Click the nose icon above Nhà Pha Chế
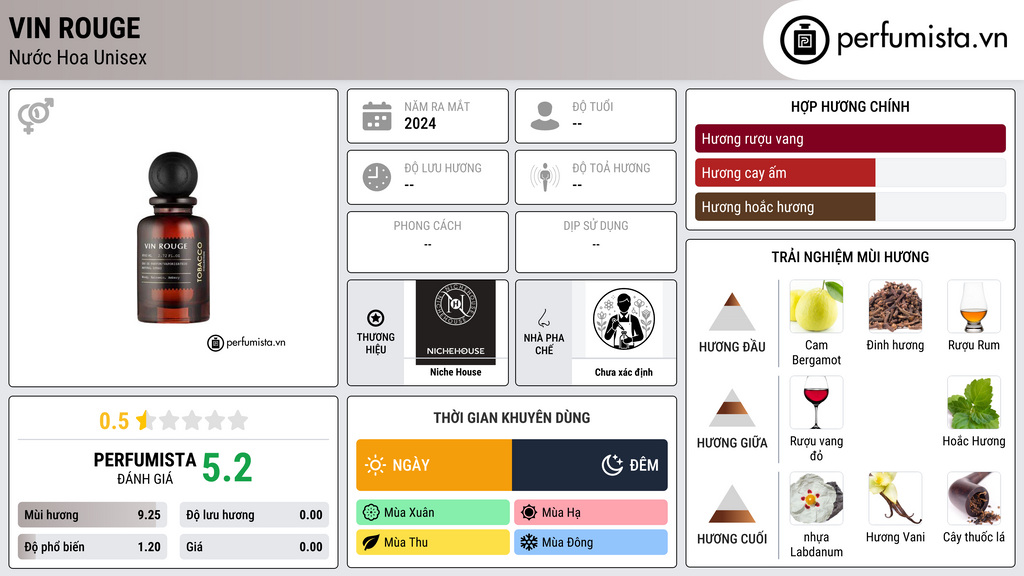 coord(543,318)
